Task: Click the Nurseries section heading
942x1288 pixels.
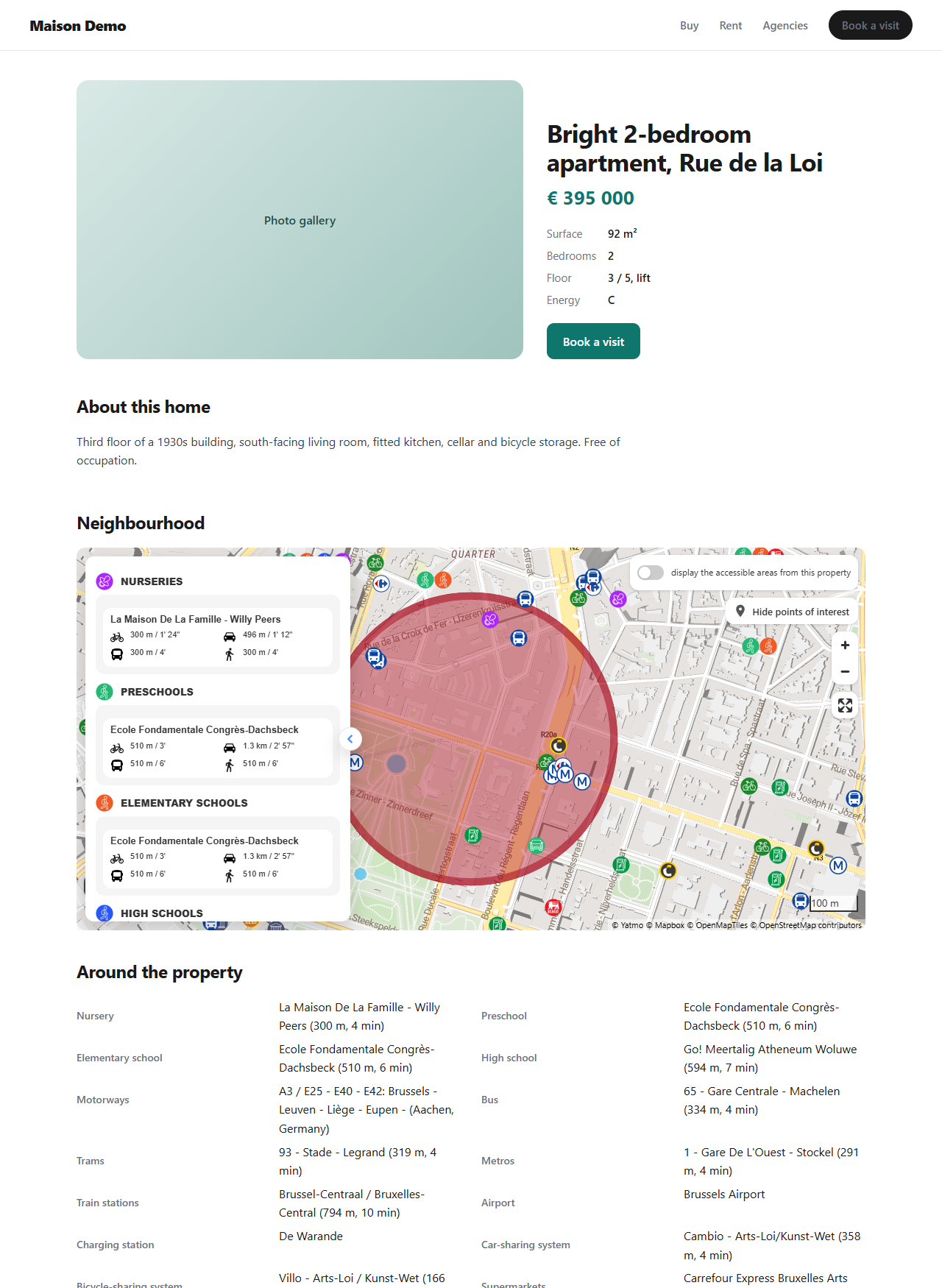Action: [152, 581]
